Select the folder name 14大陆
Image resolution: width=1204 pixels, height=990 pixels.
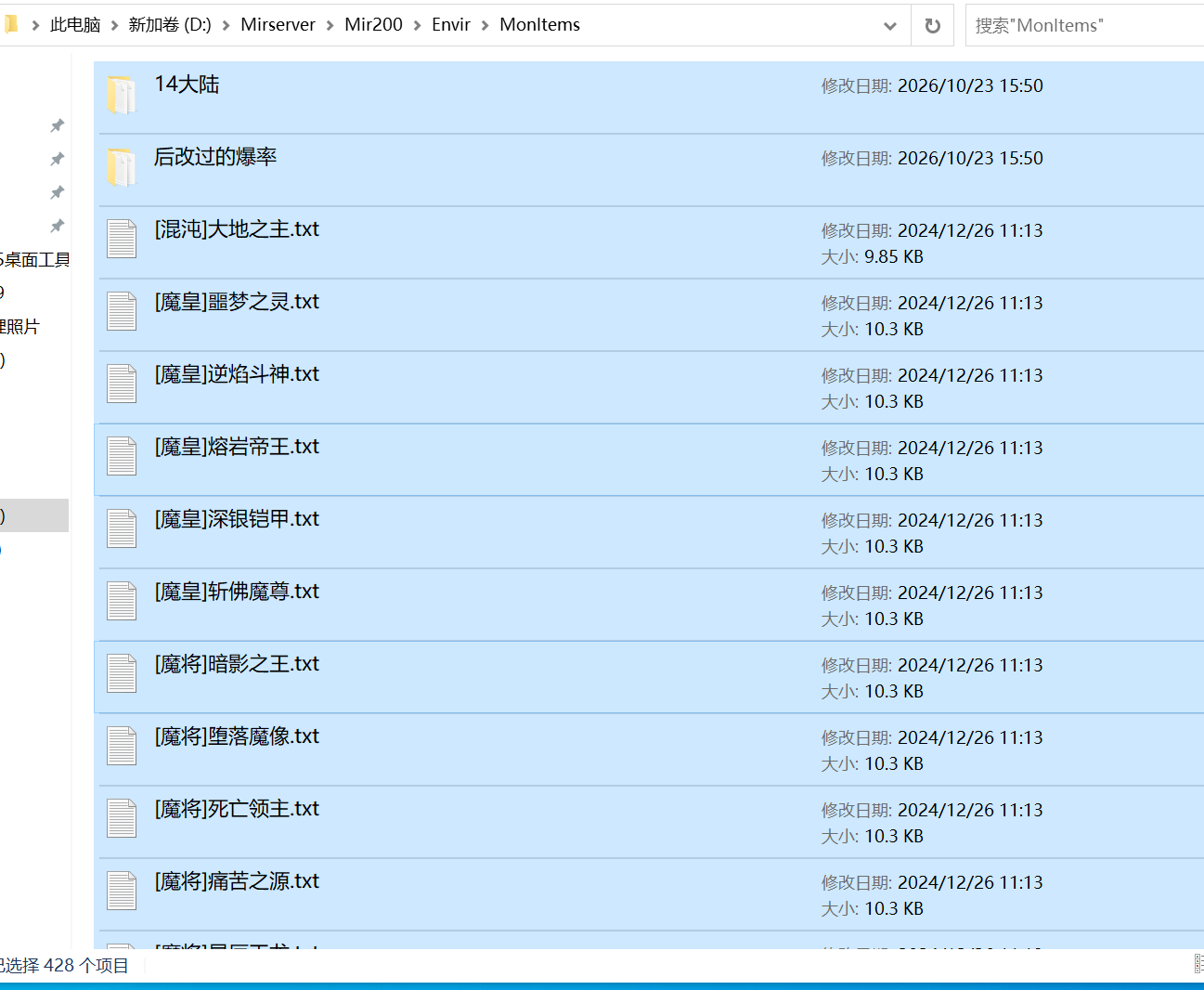[187, 85]
